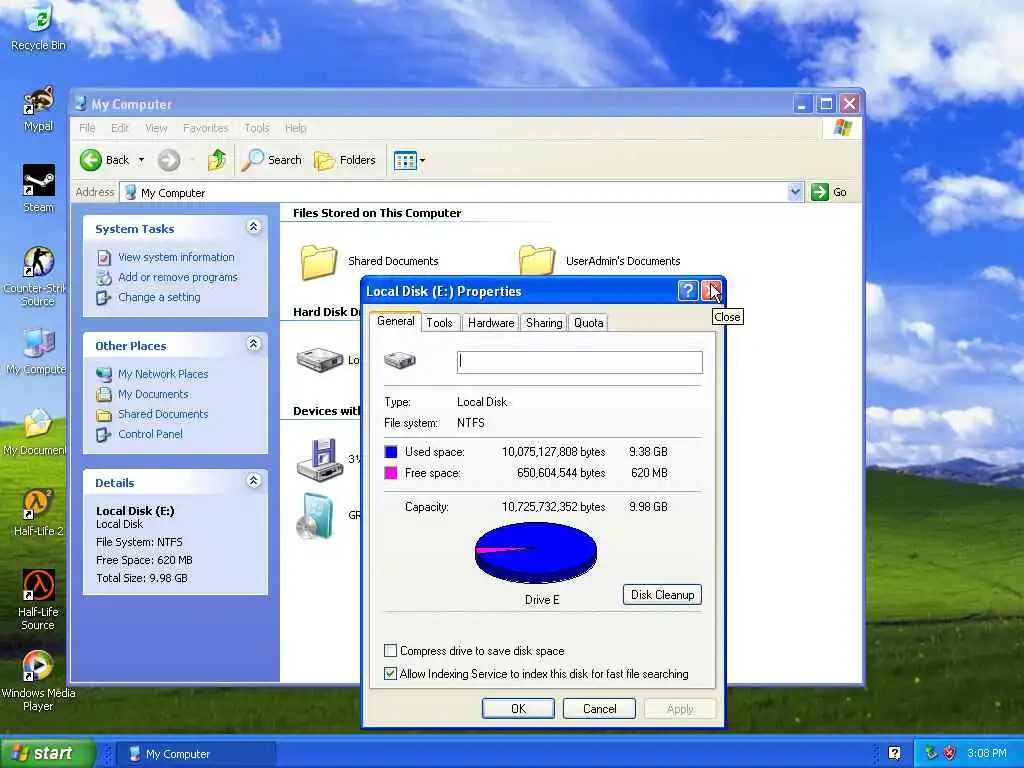Open the File menu in My Computer
Screen dimensions: 1024x768
point(87,128)
